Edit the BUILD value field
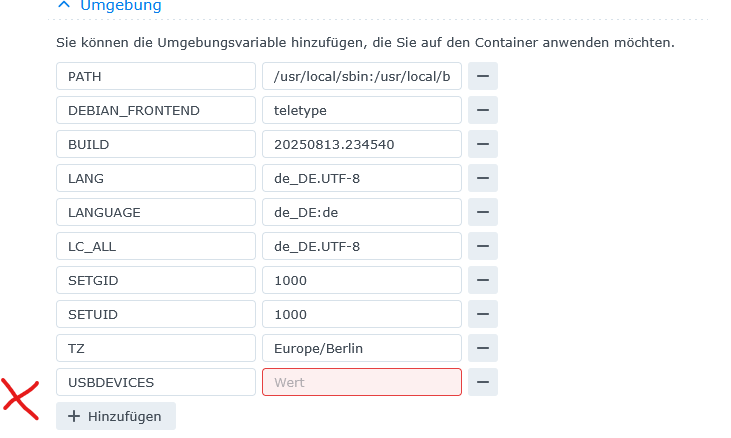731x438 pixels. (361, 144)
